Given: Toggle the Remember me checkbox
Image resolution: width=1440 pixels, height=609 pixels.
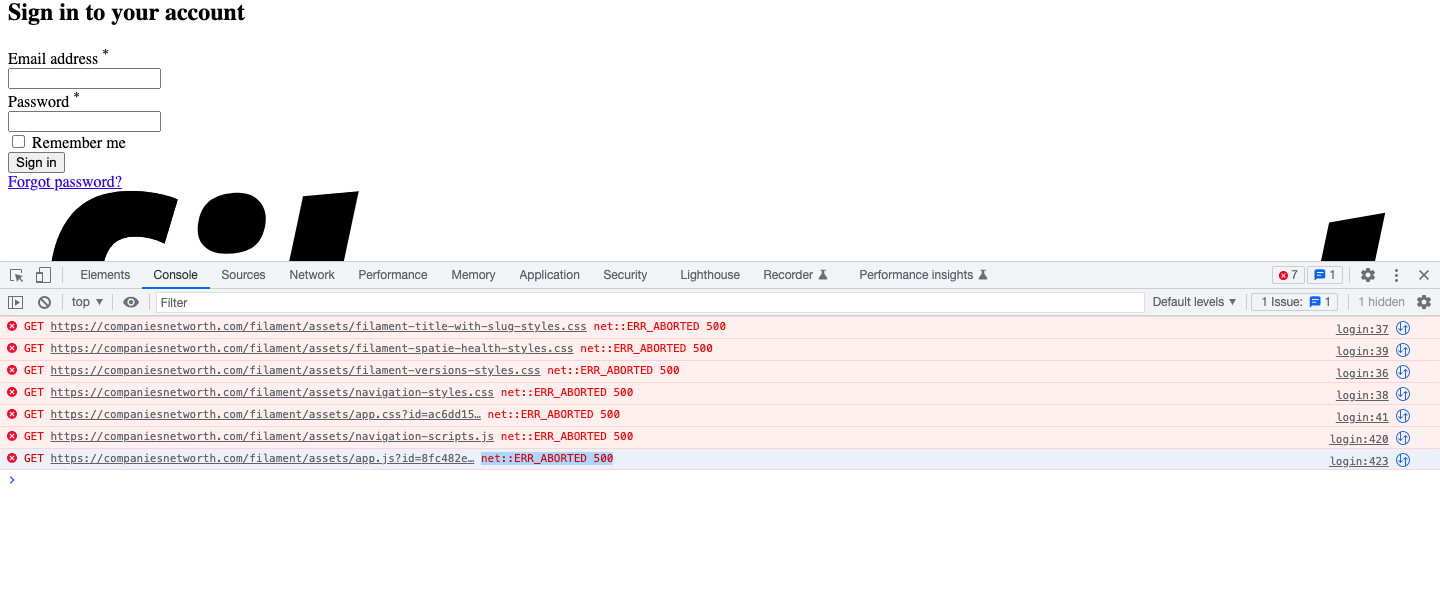Looking at the screenshot, I should [18, 141].
